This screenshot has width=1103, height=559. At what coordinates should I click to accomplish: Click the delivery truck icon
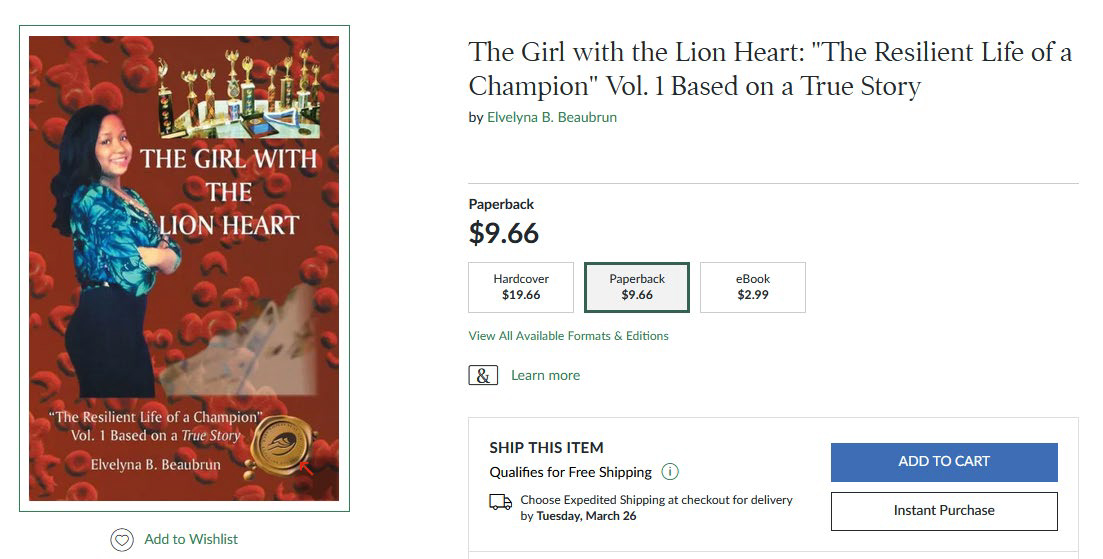501,502
